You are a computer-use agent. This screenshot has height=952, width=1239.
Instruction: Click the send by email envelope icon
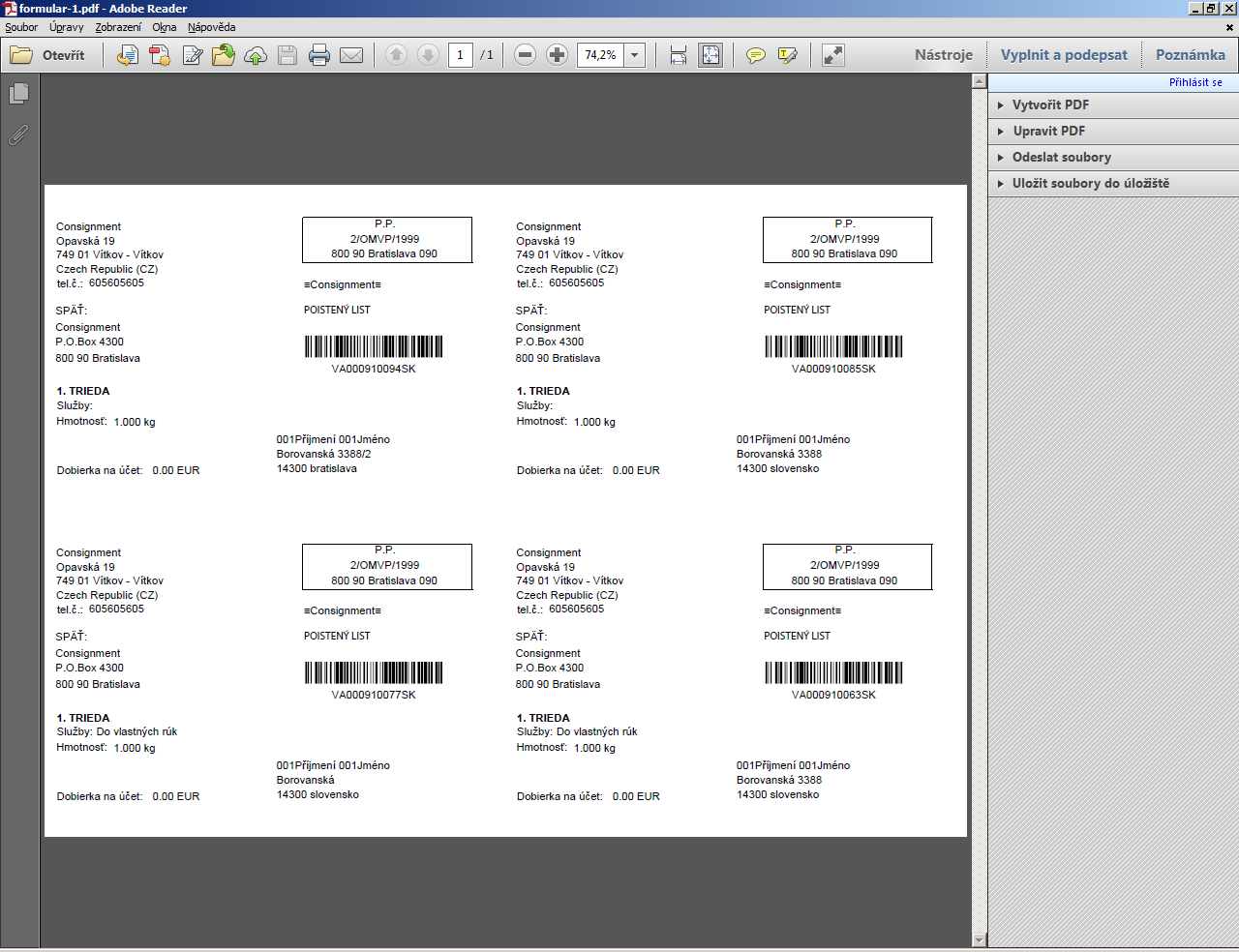[x=351, y=55]
